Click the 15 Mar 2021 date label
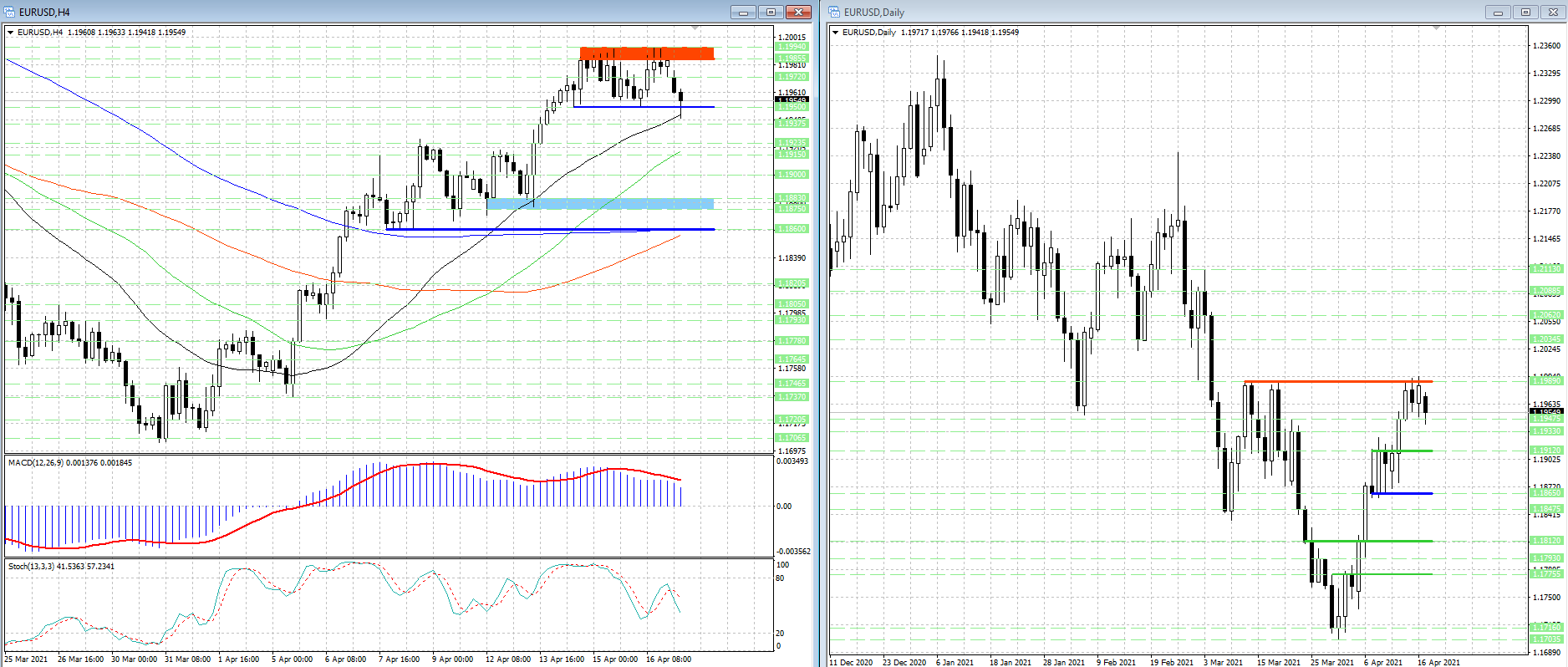 (x=1279, y=662)
